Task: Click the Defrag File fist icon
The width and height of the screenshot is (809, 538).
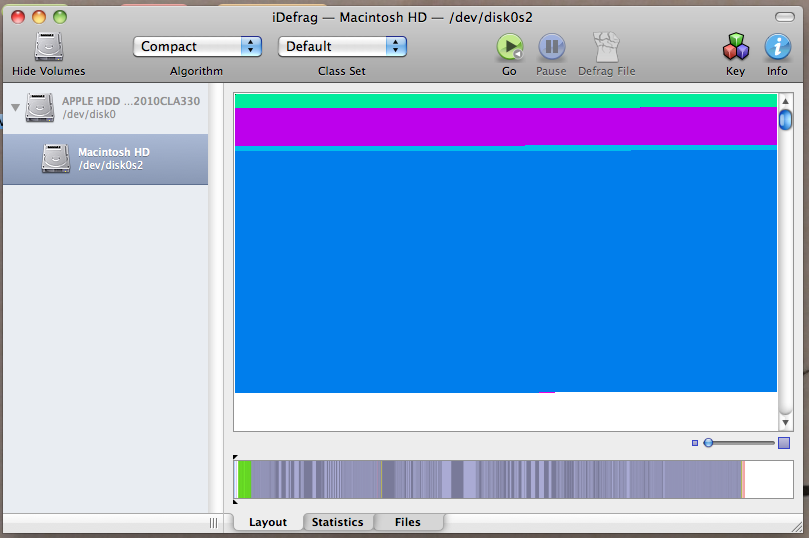Action: click(x=606, y=47)
